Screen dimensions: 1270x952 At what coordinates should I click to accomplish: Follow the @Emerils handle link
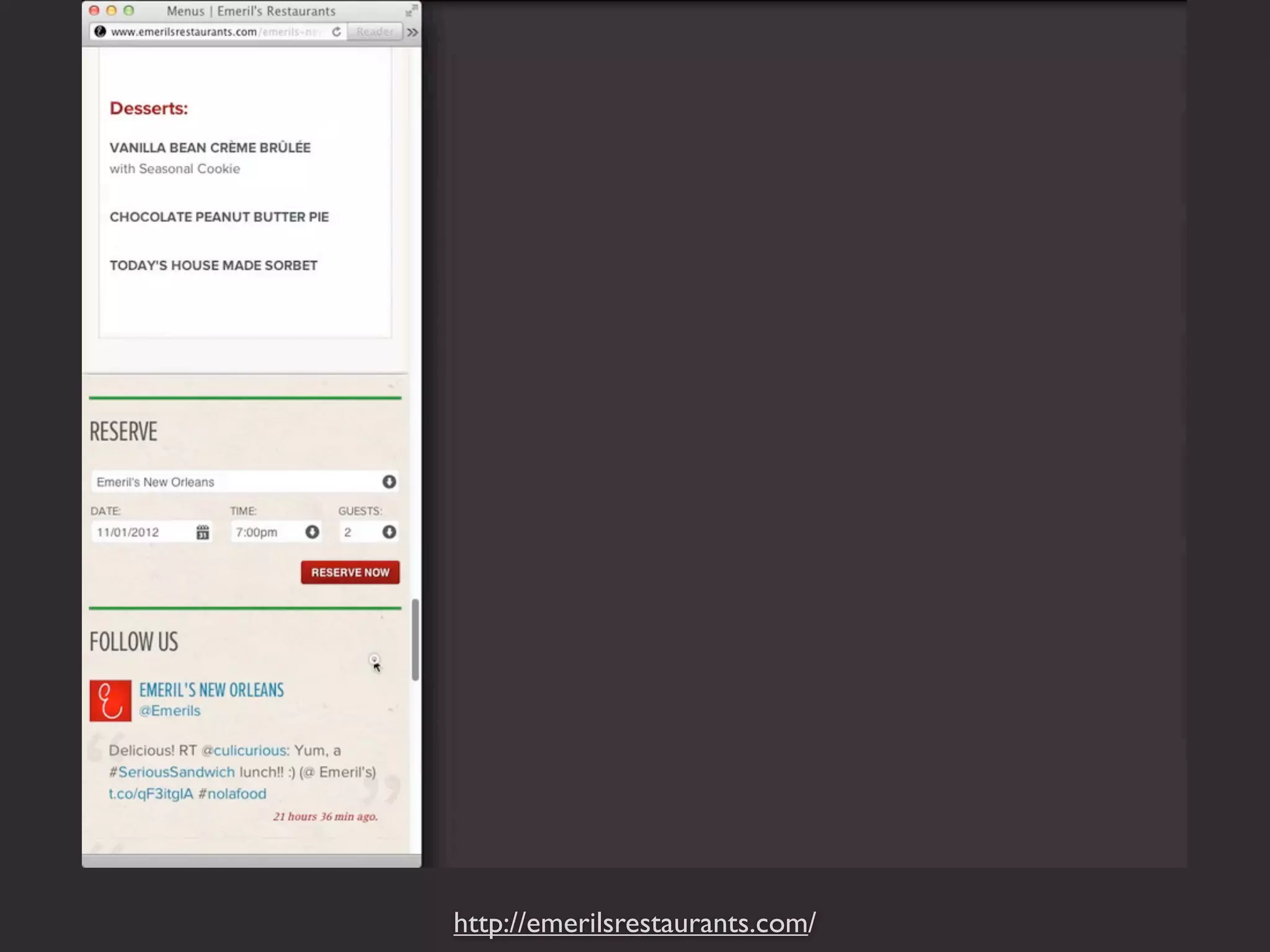click(170, 711)
